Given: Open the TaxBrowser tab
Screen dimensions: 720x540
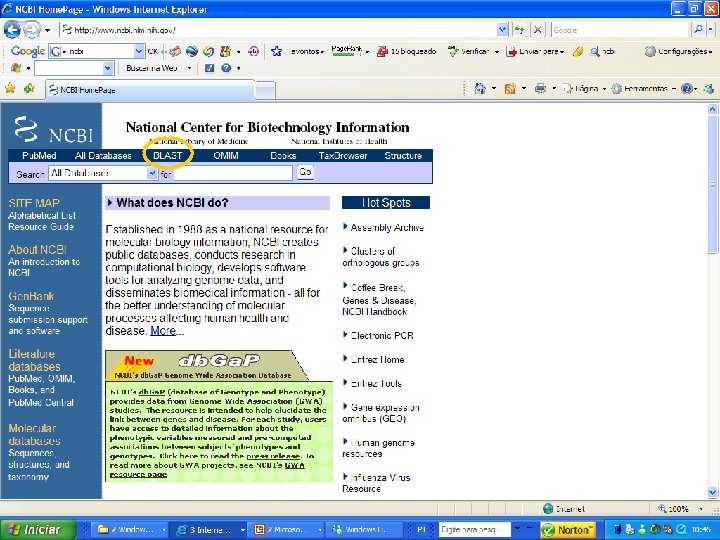Looking at the screenshot, I should (x=343, y=156).
